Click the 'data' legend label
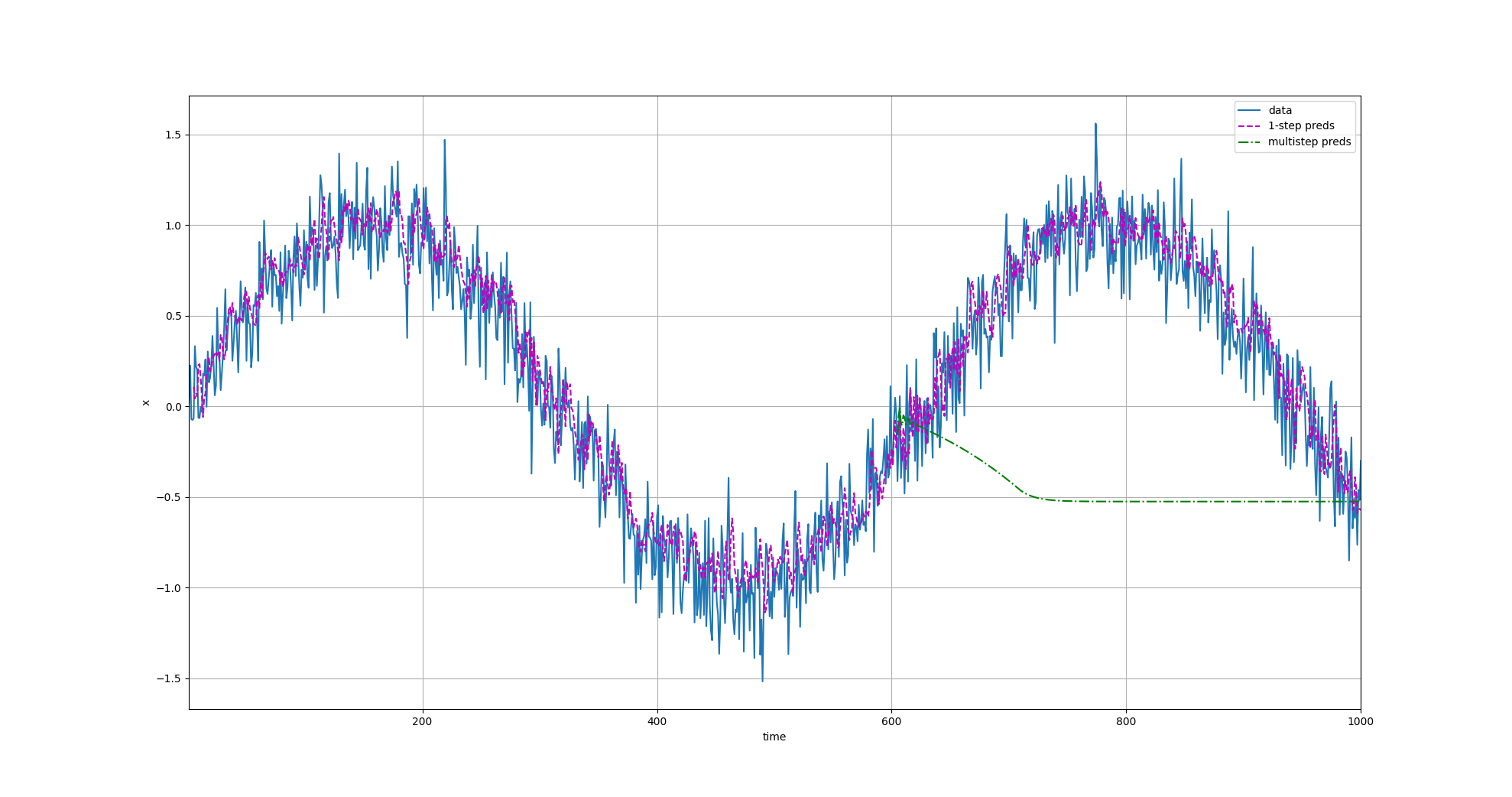 [1280, 110]
